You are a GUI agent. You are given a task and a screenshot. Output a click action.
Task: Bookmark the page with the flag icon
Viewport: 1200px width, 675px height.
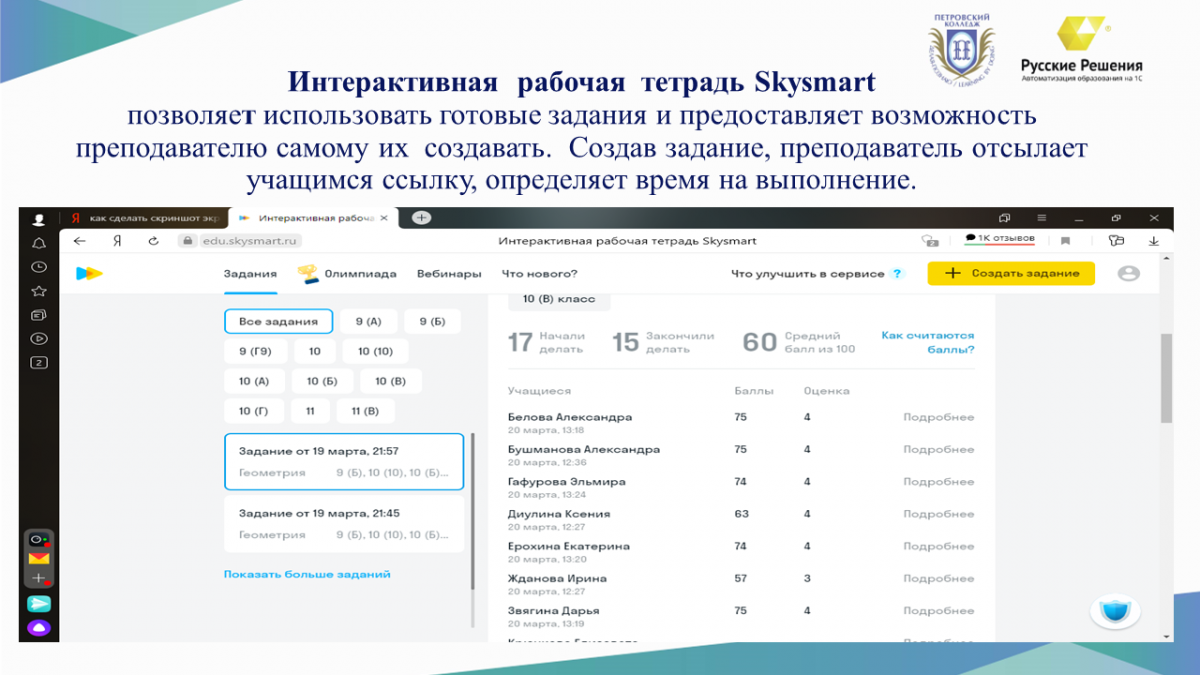[x=1065, y=241]
